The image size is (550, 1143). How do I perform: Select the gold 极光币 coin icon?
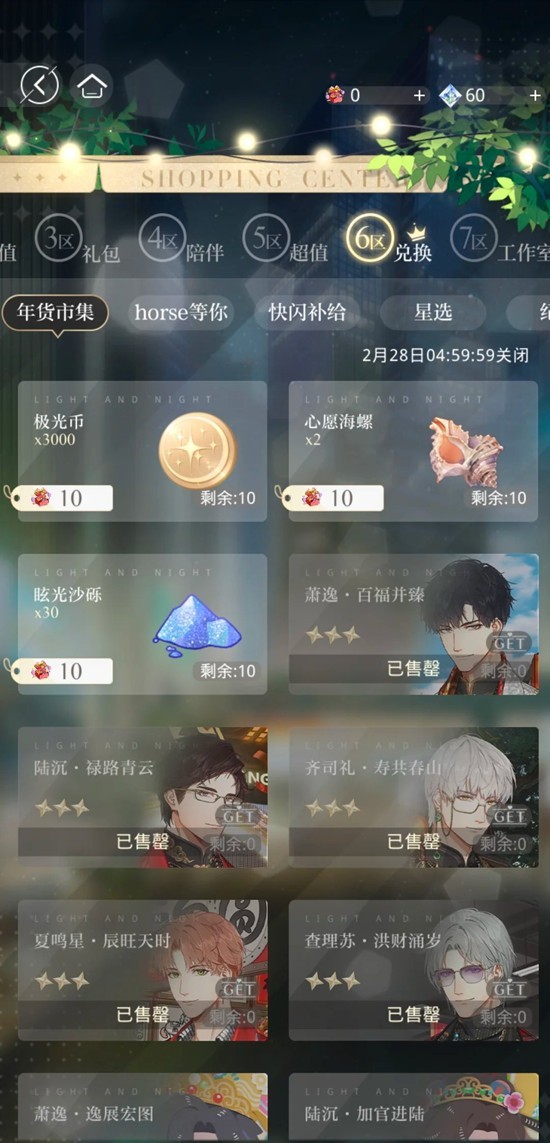coord(197,450)
